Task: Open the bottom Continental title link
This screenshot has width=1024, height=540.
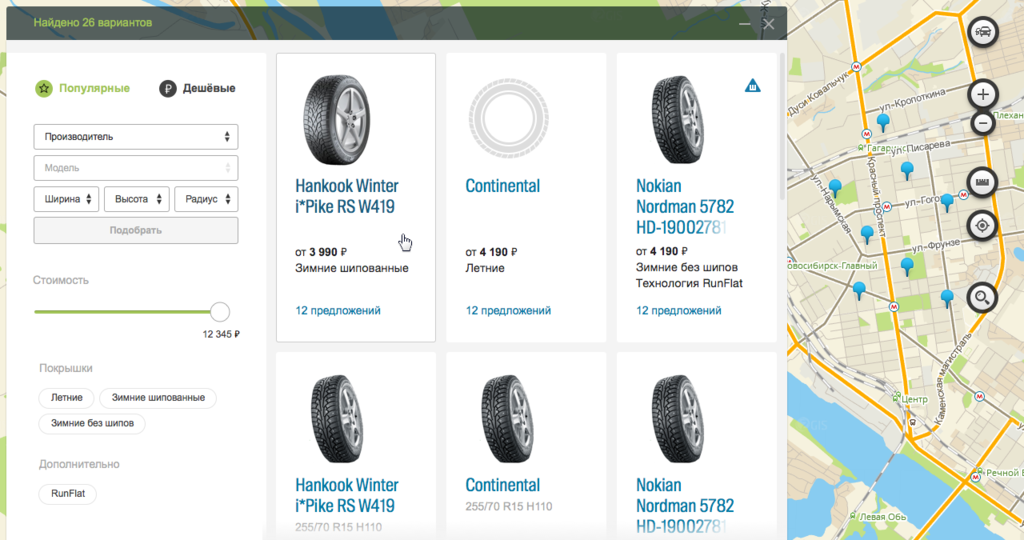Action: point(502,485)
